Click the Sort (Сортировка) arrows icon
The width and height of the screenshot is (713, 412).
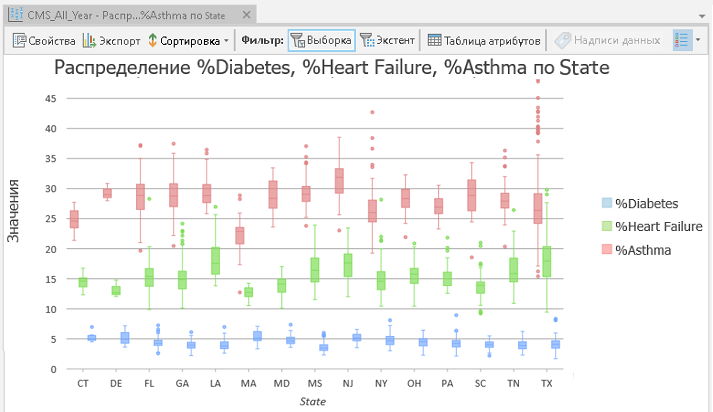(151, 41)
